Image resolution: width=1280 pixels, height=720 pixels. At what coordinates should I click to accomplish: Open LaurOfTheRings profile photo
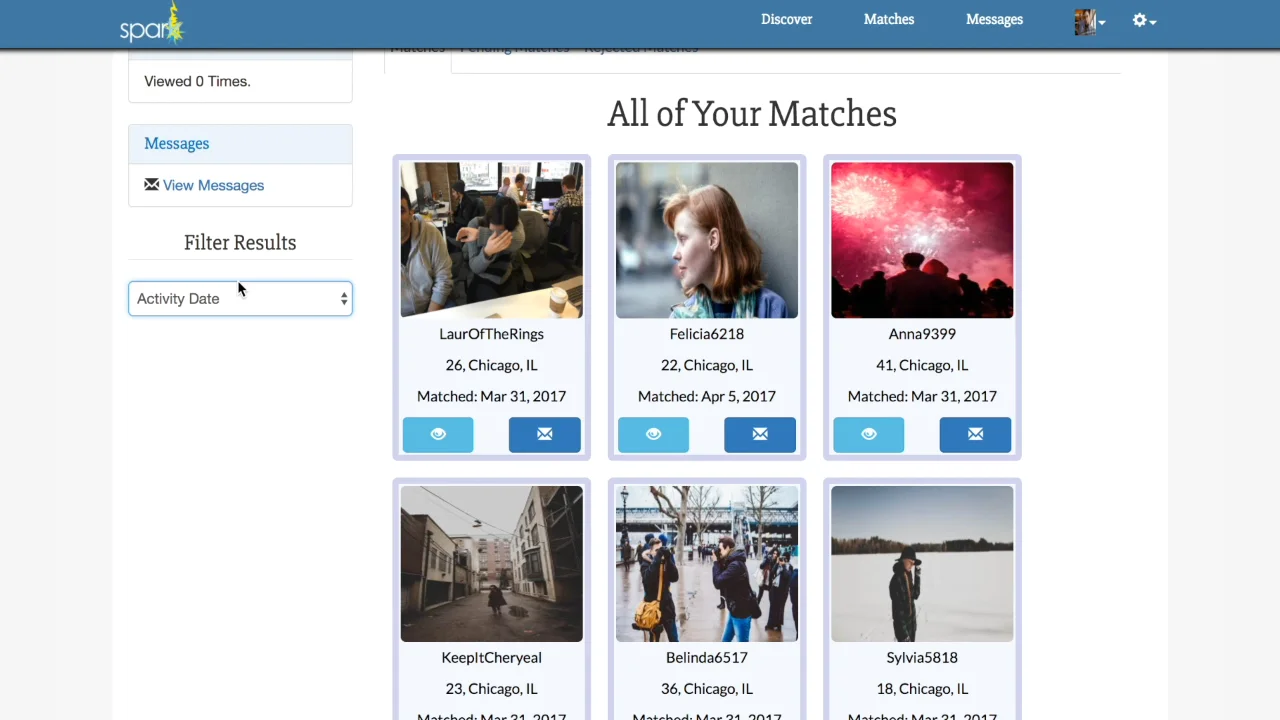click(x=491, y=240)
